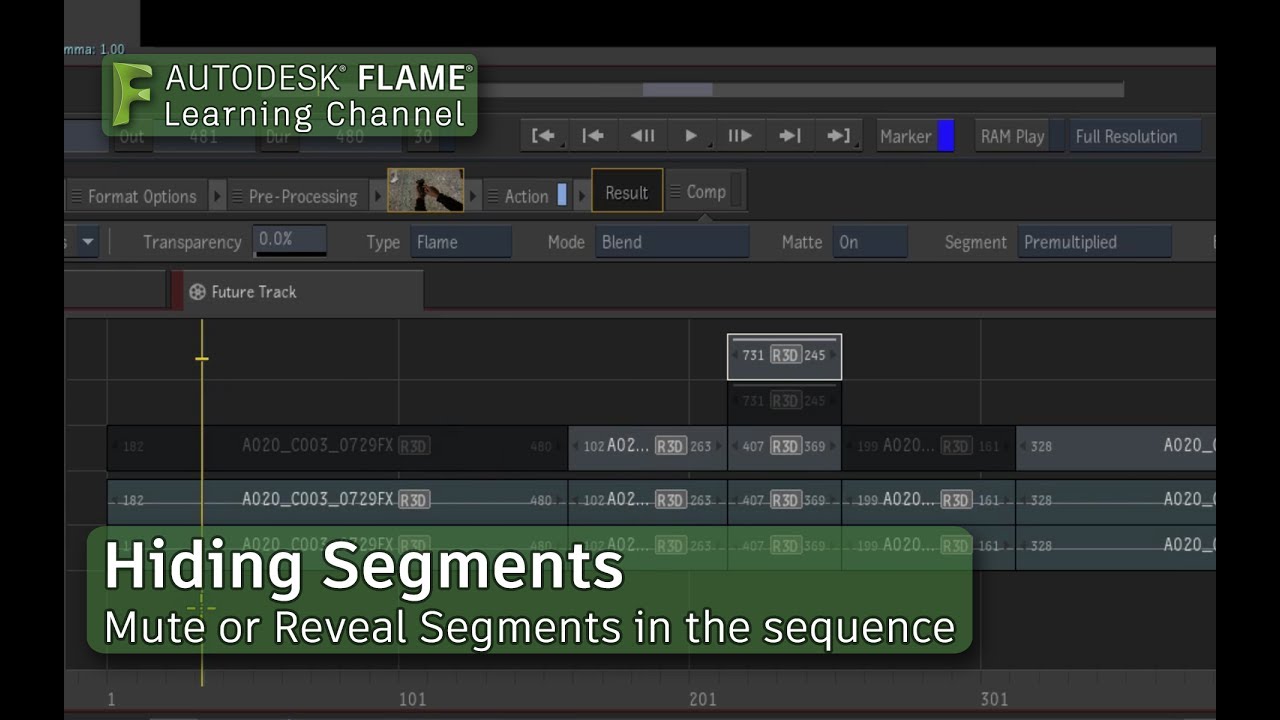Go to the next transition
This screenshot has width=1280, height=720.
(x=790, y=136)
